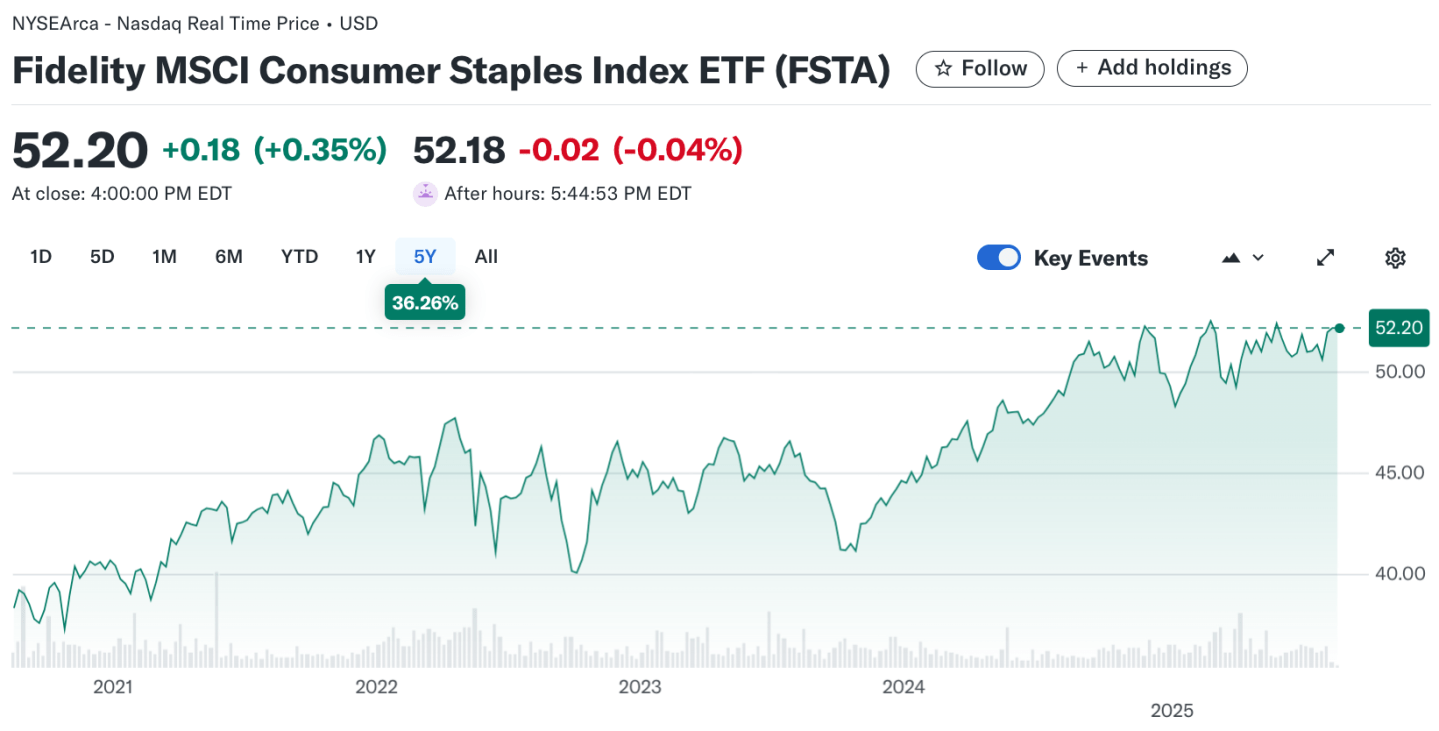Screen dimensions: 1439x731
Task: Select the YTD range
Action: click(298, 256)
